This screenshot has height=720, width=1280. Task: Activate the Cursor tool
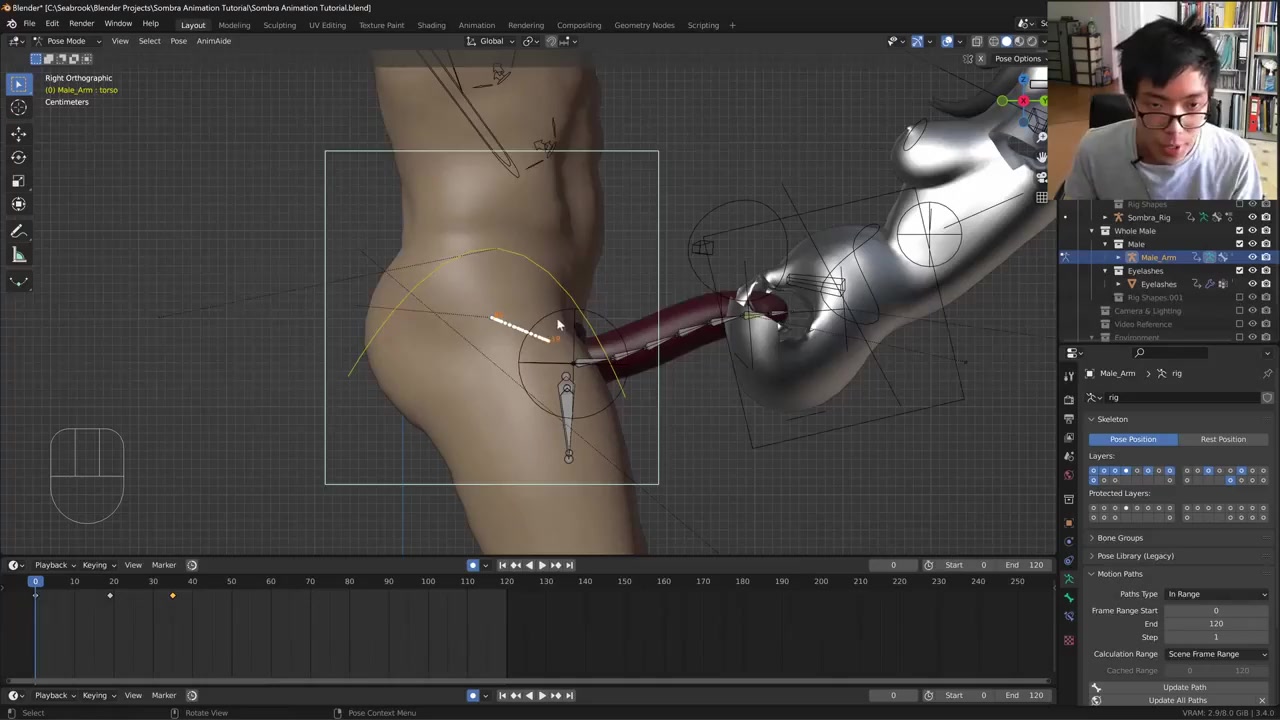18,108
